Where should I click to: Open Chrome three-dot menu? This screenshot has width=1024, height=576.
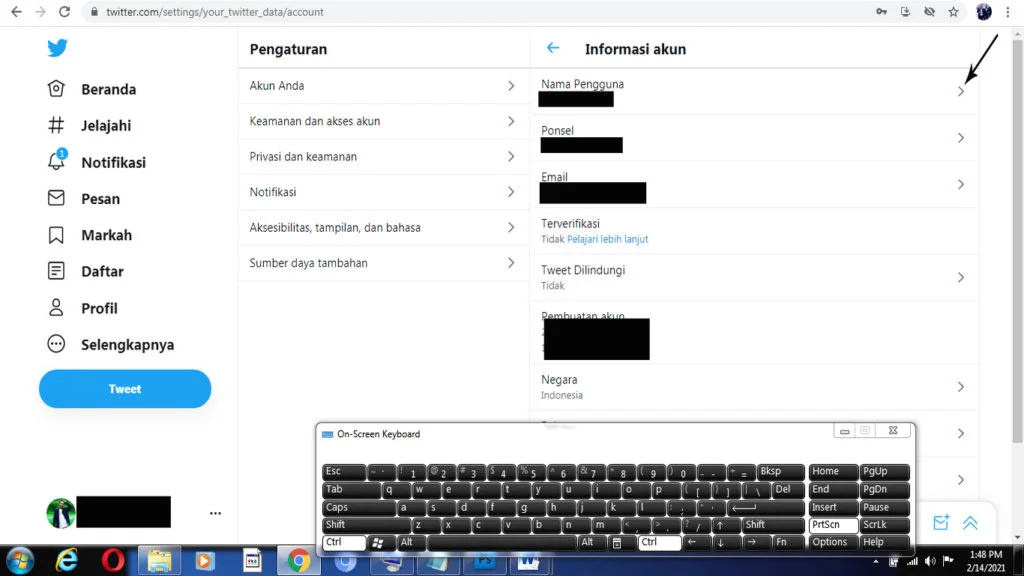[1008, 12]
